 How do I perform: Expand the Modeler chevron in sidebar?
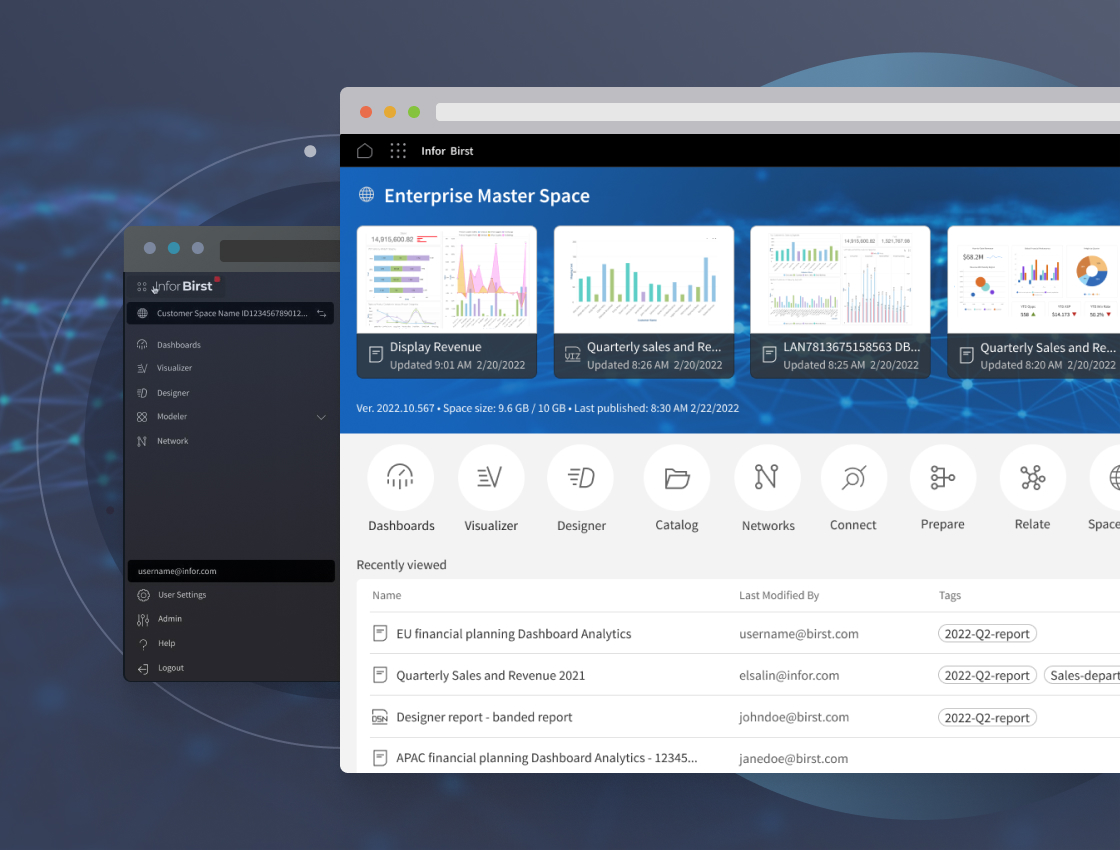pos(321,417)
